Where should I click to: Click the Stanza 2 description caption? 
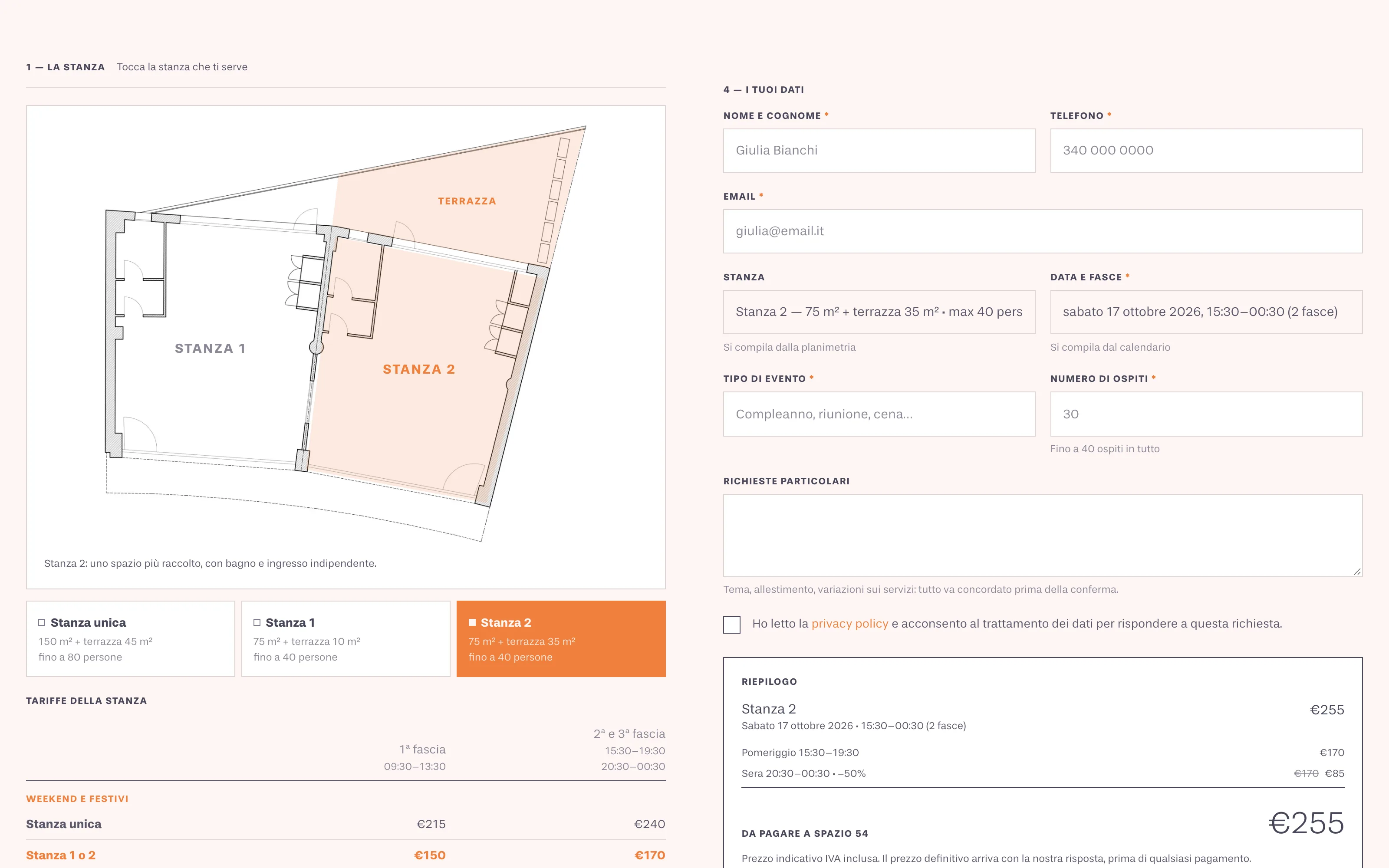tap(210, 563)
